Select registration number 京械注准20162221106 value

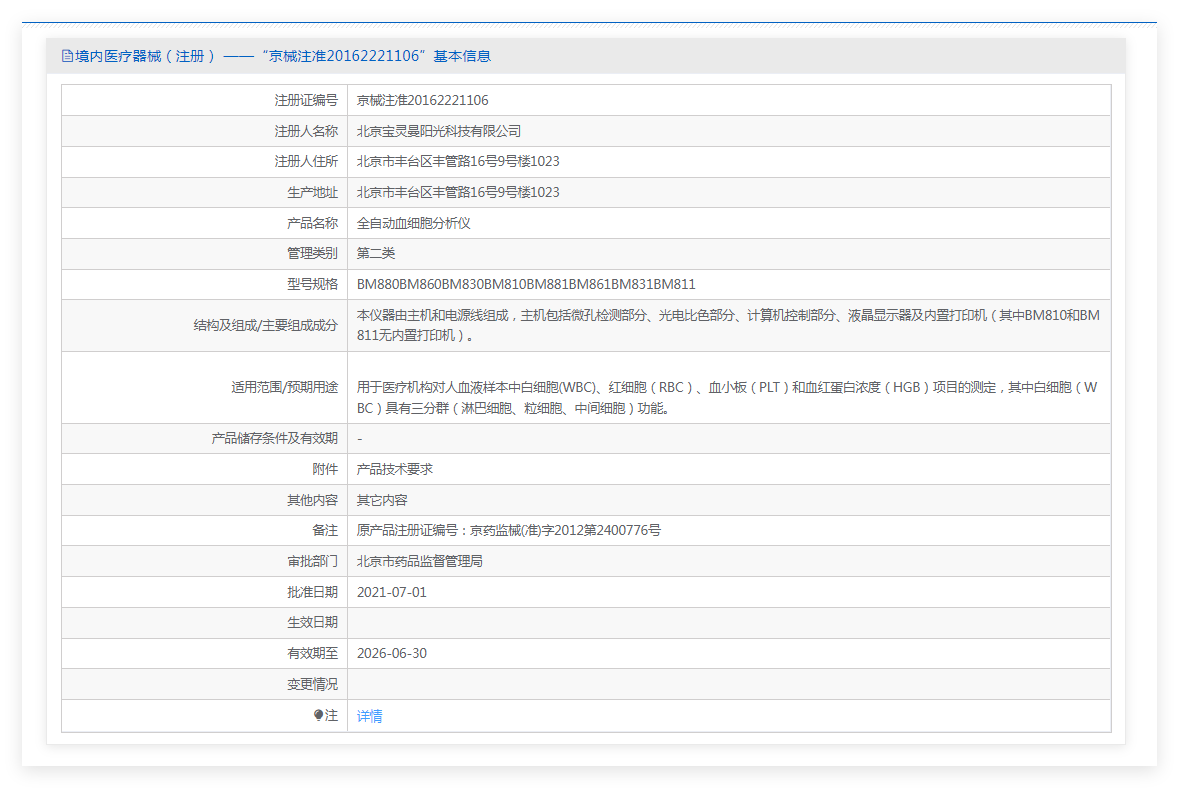423,100
